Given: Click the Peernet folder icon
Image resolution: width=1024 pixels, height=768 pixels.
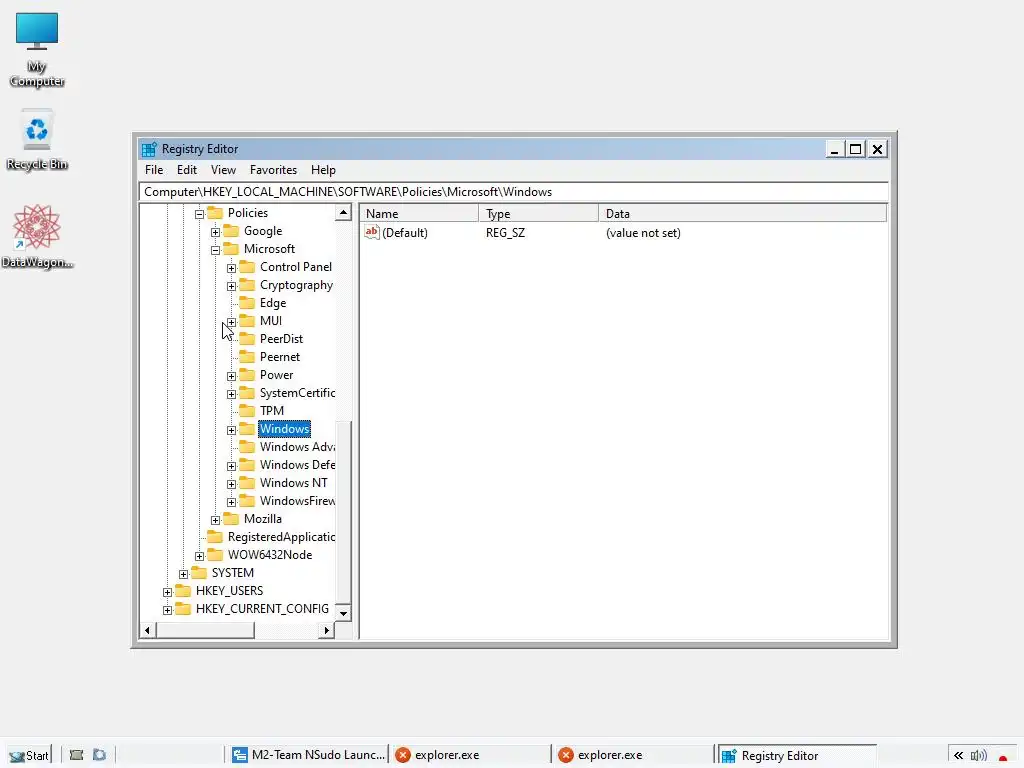Looking at the screenshot, I should pyautogui.click(x=247, y=357).
